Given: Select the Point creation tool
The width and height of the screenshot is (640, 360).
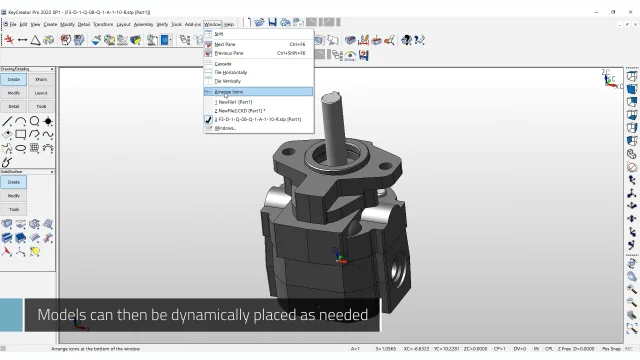Looking at the screenshot, I should click(48, 121).
